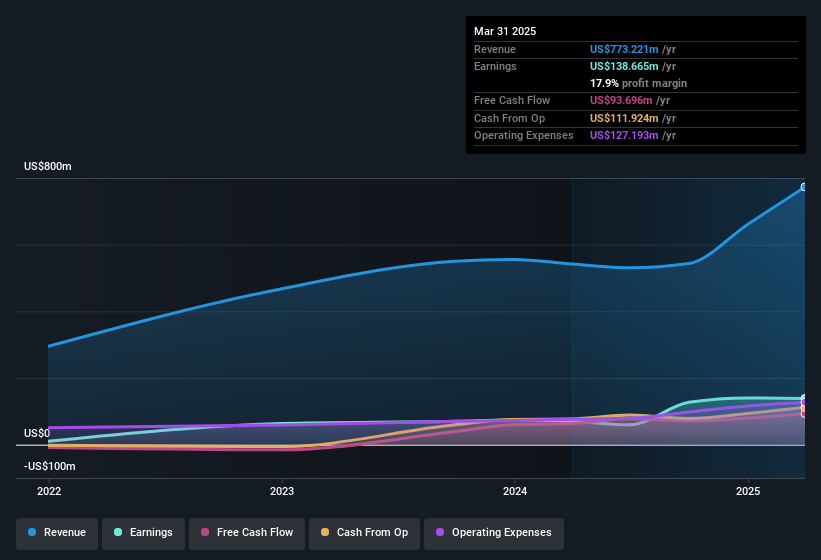Click the Free Cash Flow end-point marker
This screenshot has width=821, height=560.
click(804, 414)
